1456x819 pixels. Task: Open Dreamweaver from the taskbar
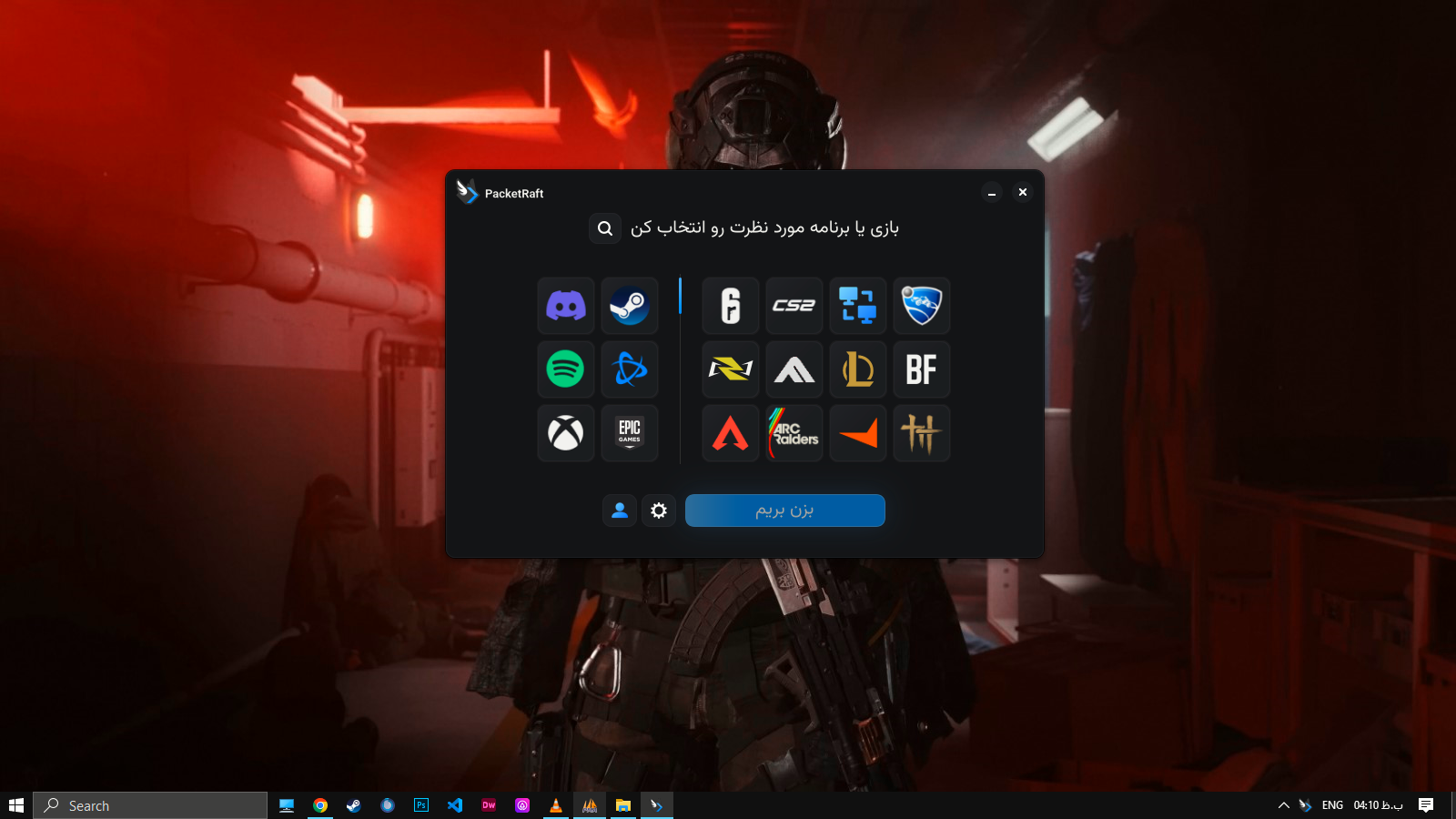(x=489, y=805)
